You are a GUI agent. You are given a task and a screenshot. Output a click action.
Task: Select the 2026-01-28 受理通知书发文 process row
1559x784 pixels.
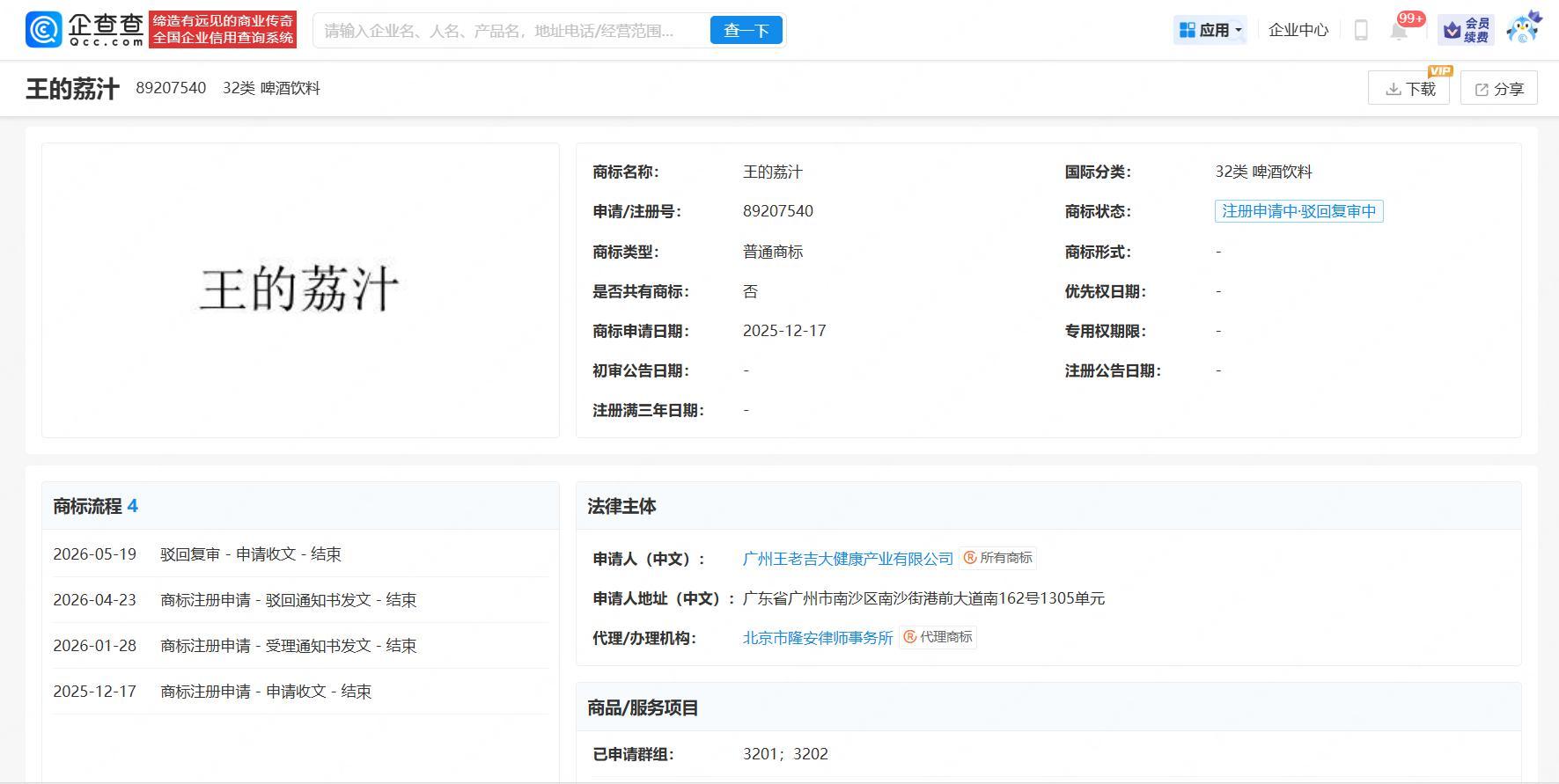(x=300, y=646)
